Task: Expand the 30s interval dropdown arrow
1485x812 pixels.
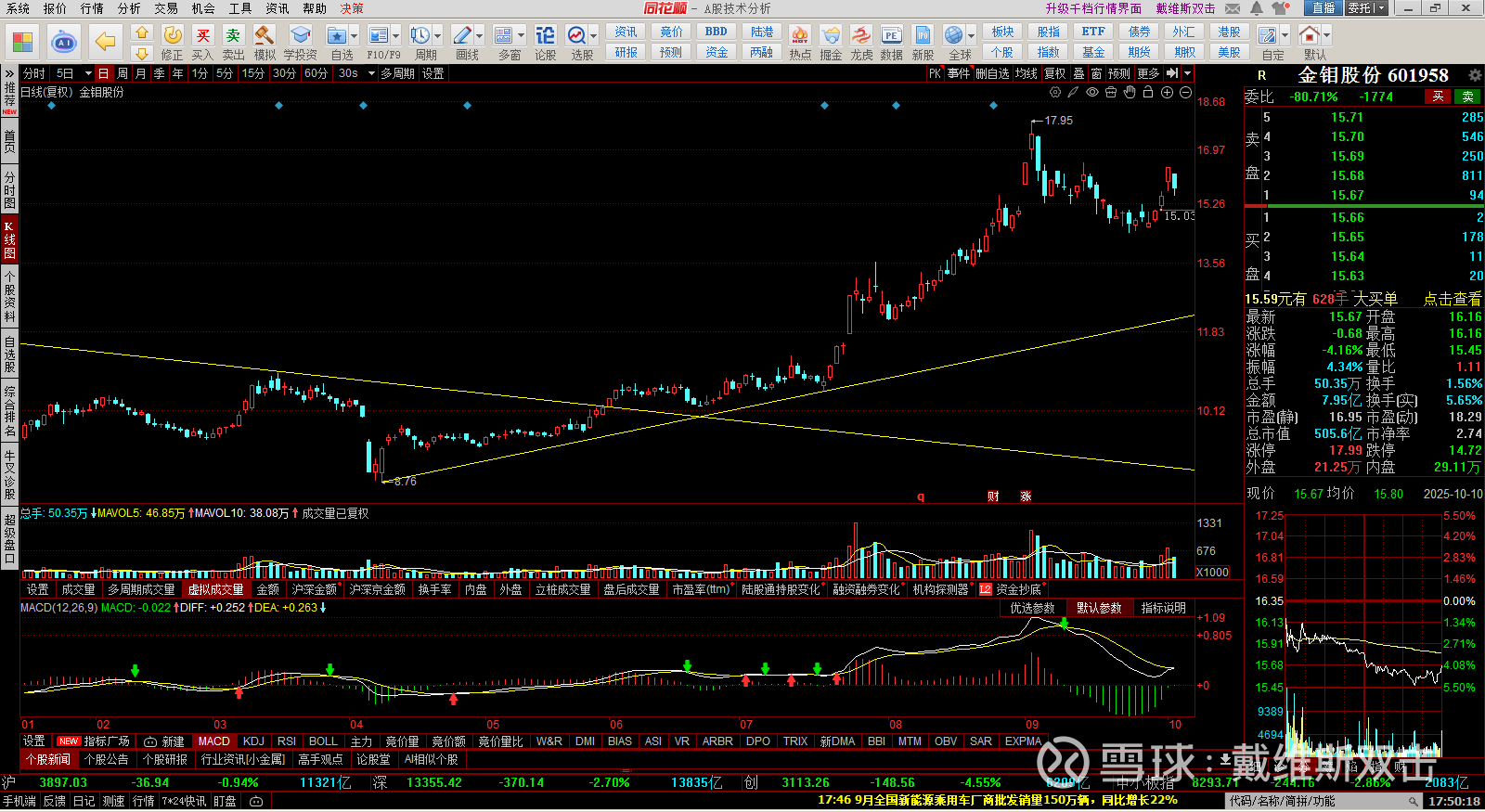Action: (369, 73)
